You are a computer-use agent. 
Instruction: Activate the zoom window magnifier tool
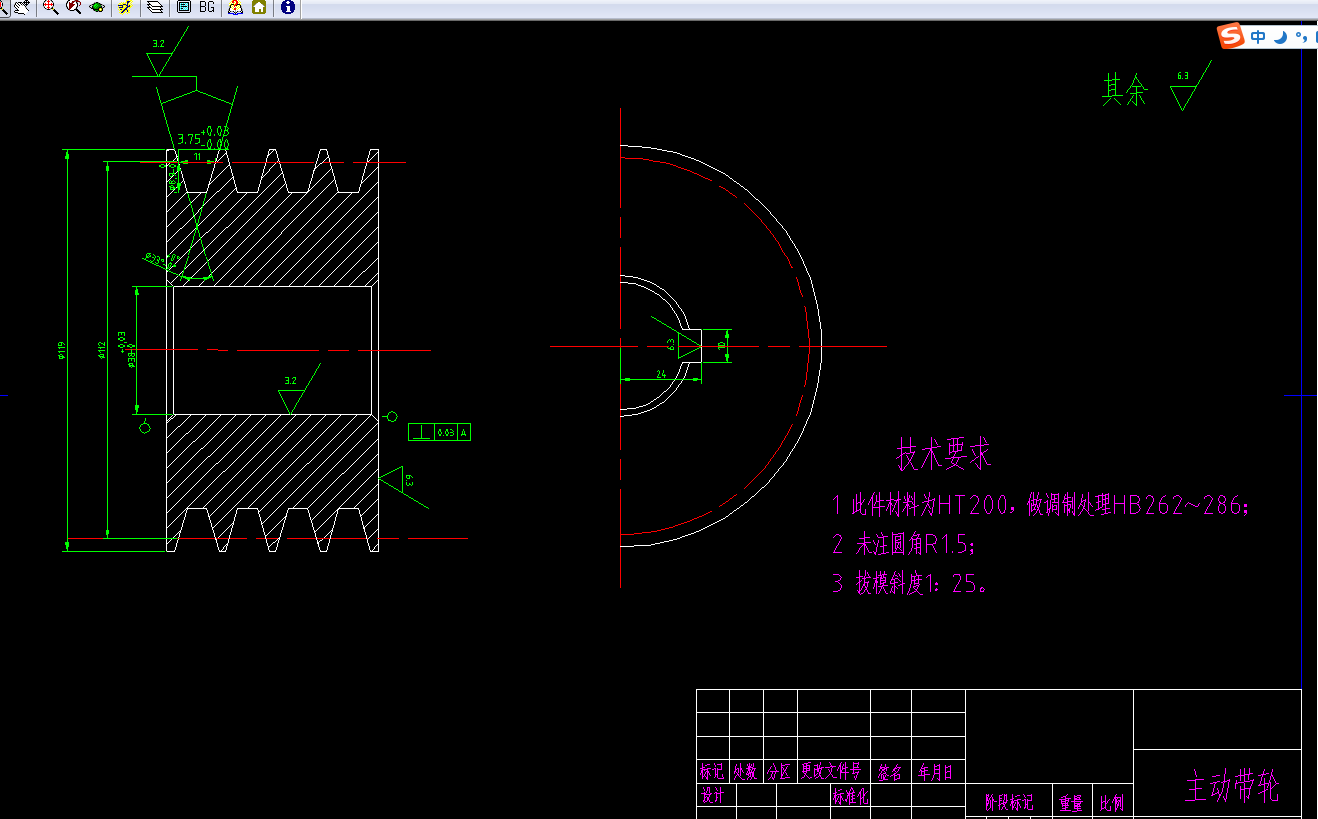coord(50,7)
